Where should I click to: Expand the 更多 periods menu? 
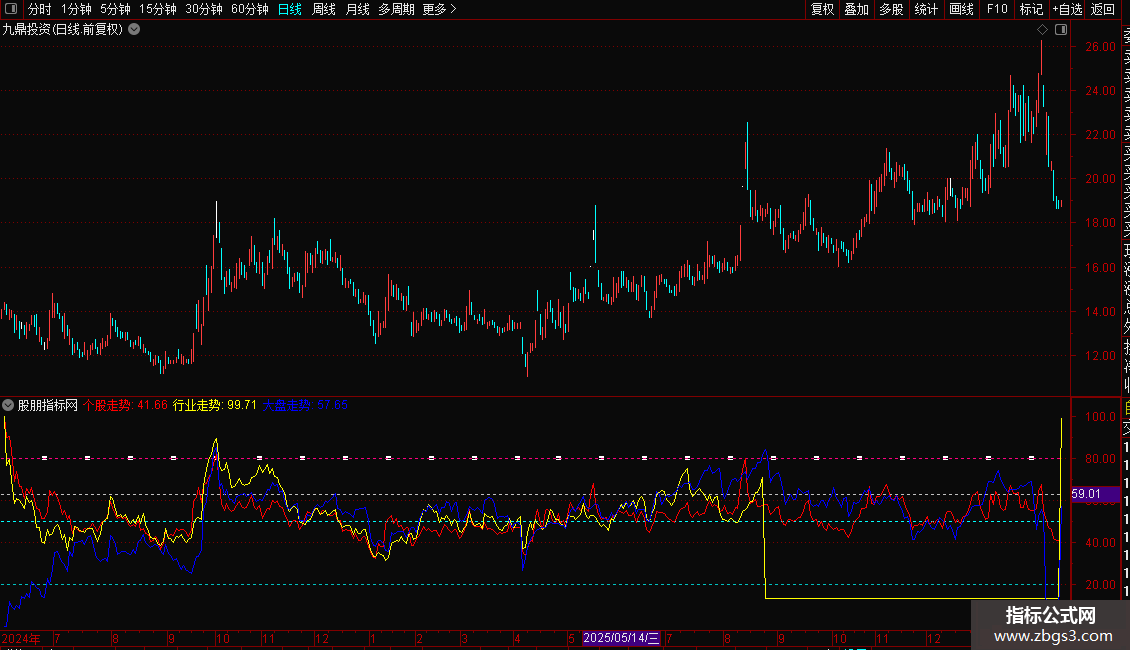pos(439,9)
